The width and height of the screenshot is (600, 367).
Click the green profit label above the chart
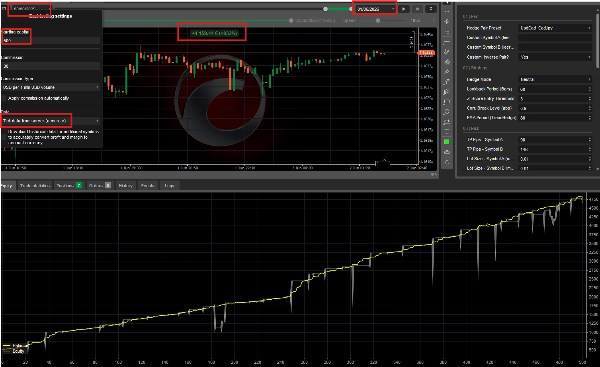214,33
